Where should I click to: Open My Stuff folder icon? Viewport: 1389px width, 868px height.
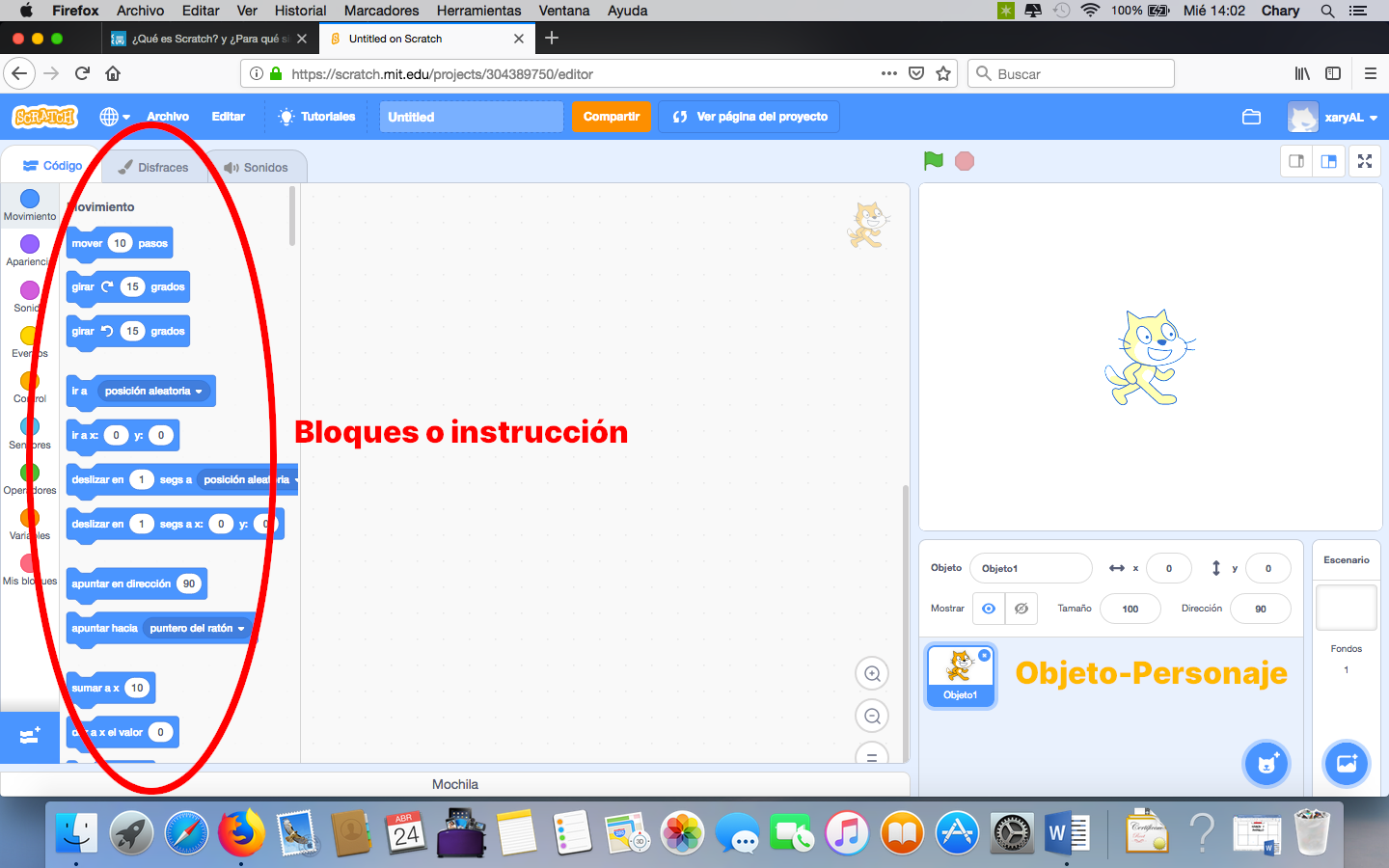click(1251, 117)
